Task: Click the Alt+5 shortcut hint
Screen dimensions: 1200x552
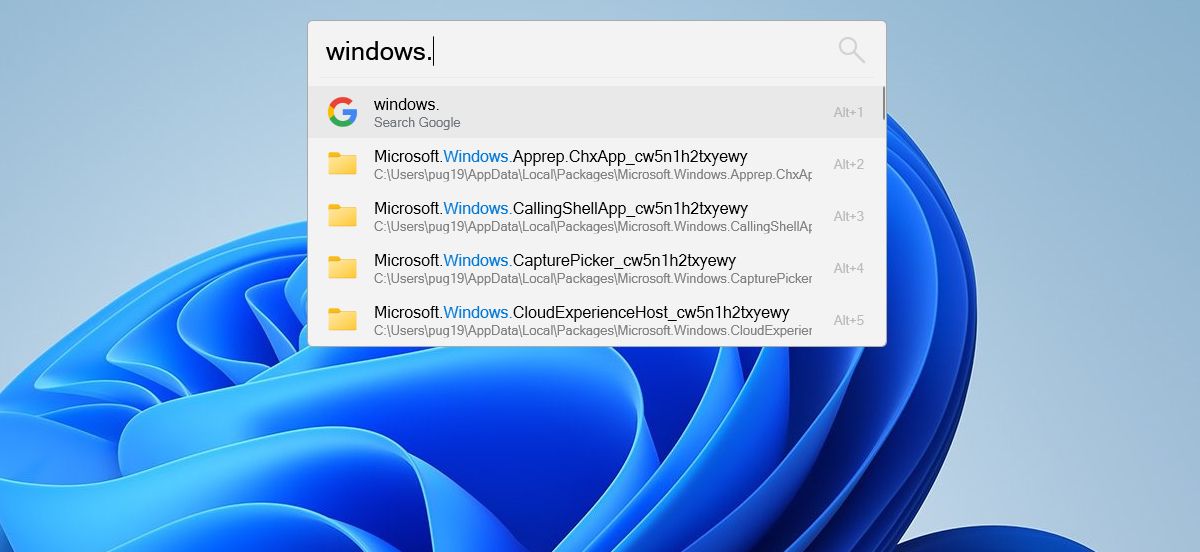Action: (x=849, y=320)
